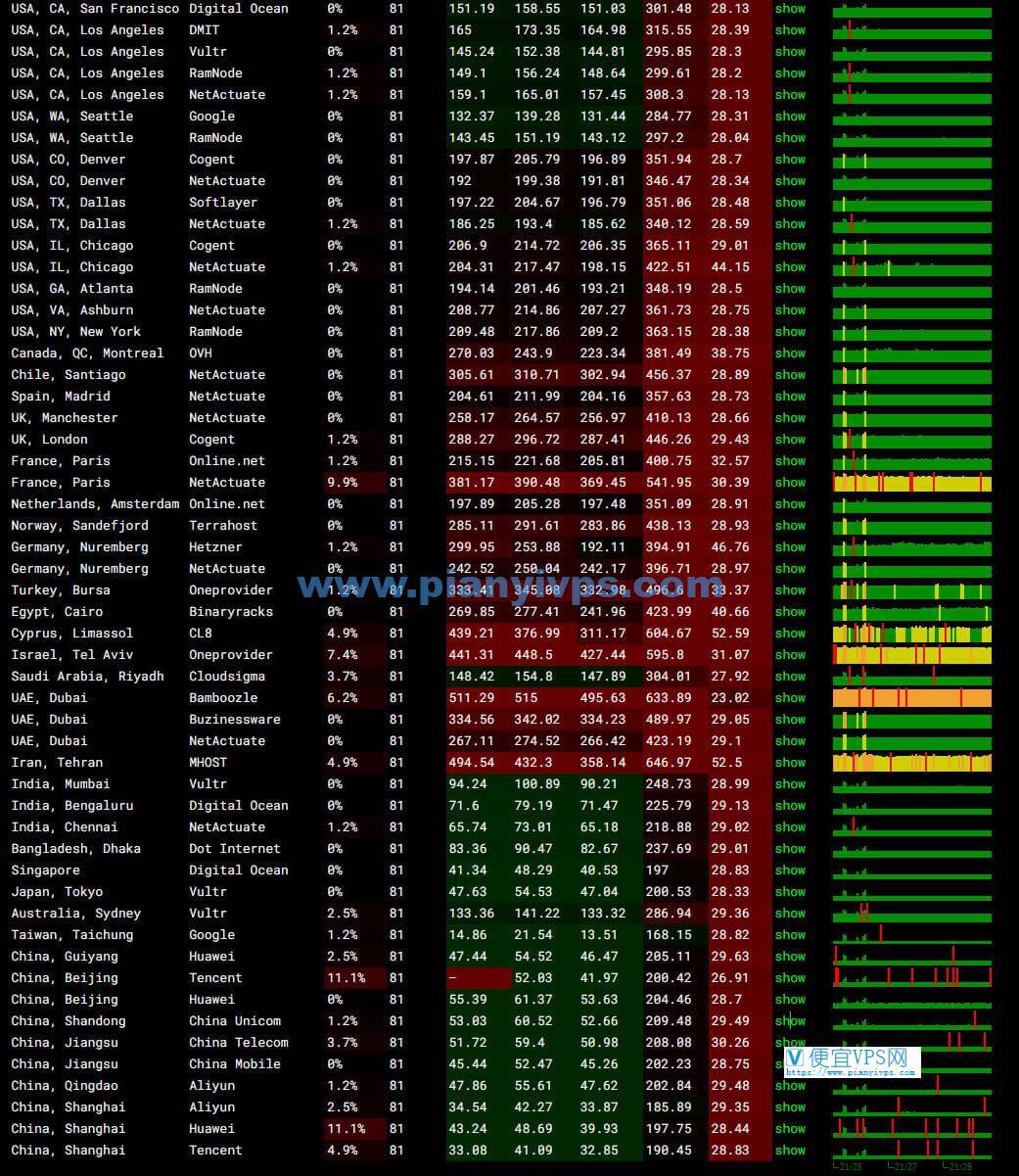Click the "Dot Internet" provider name
Screen dimensions: 1019x1176
coord(235,849)
